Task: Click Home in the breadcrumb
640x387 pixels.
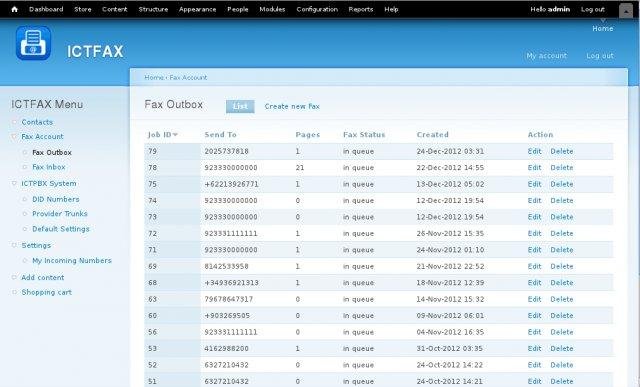Action: (154, 78)
